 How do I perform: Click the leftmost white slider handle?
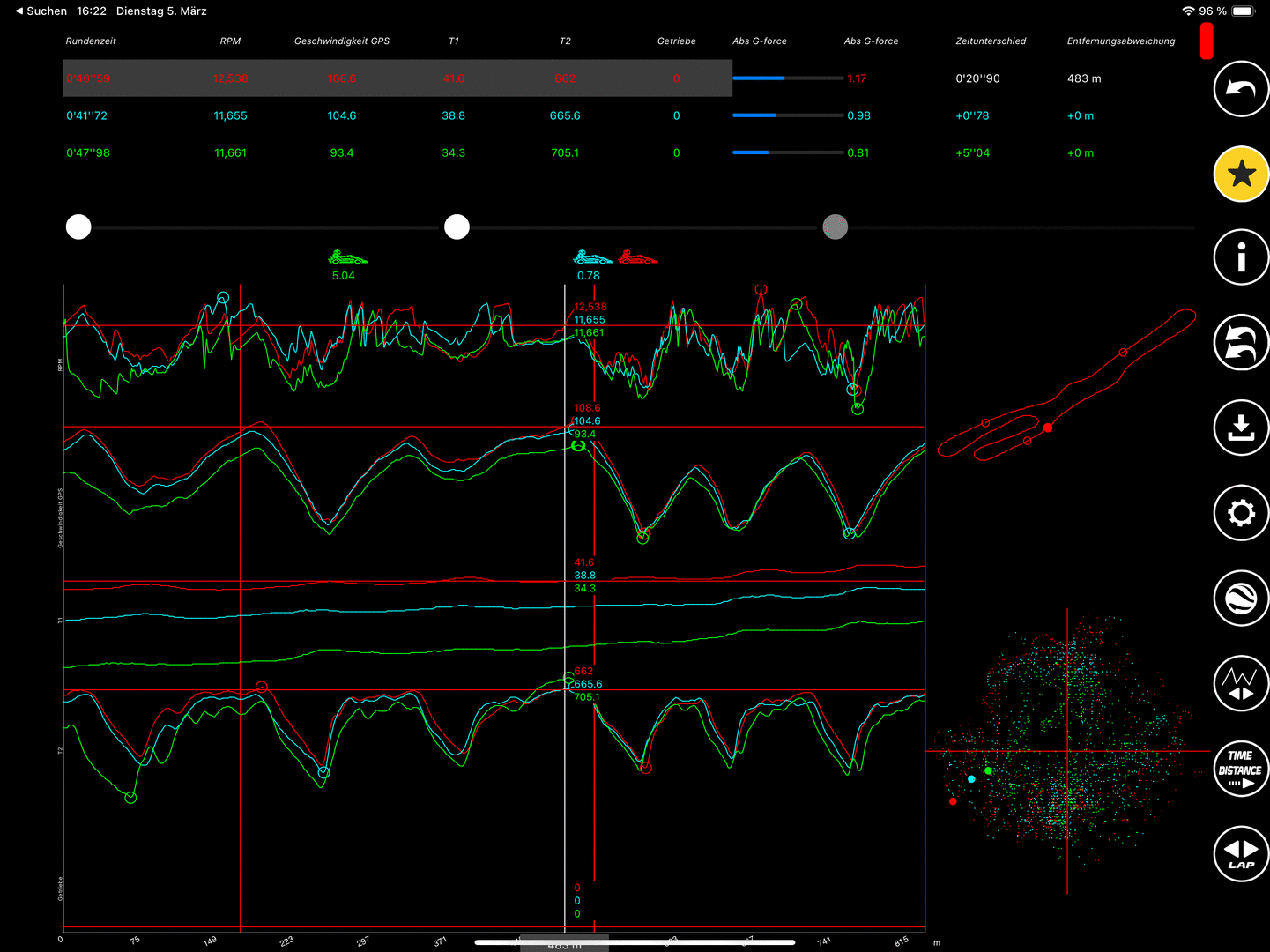pos(78,227)
